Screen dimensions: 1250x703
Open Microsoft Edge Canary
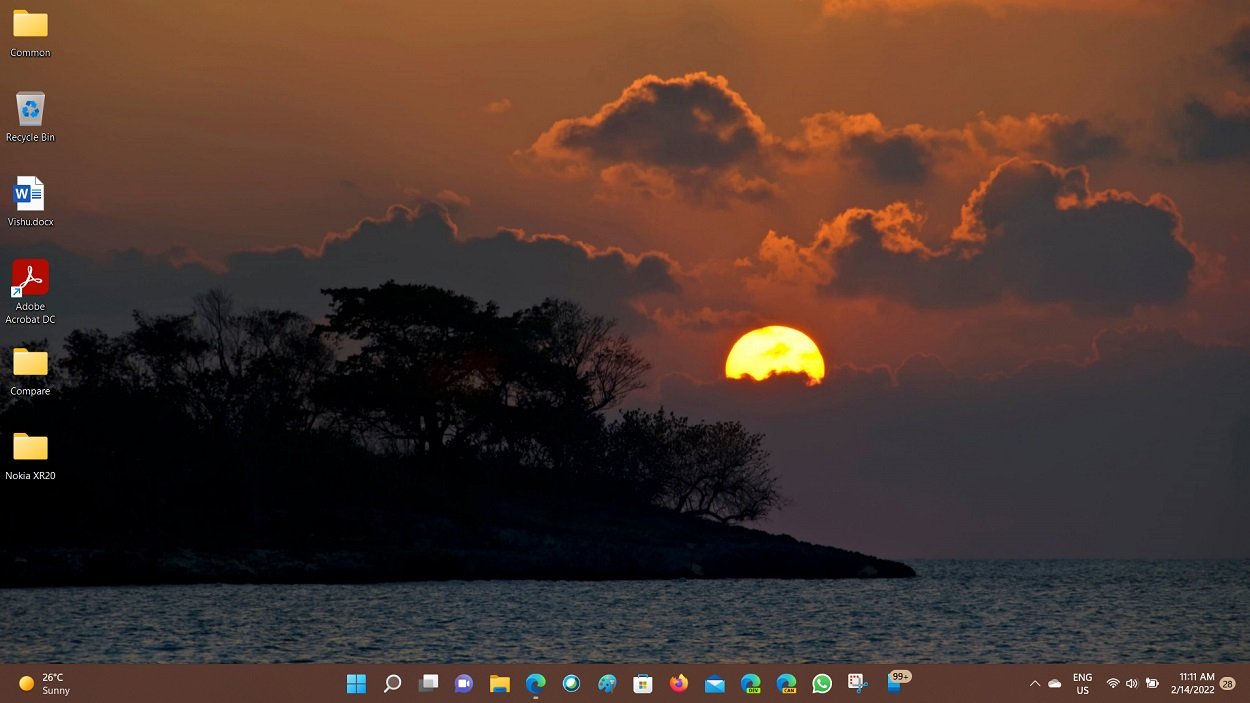[x=787, y=684]
